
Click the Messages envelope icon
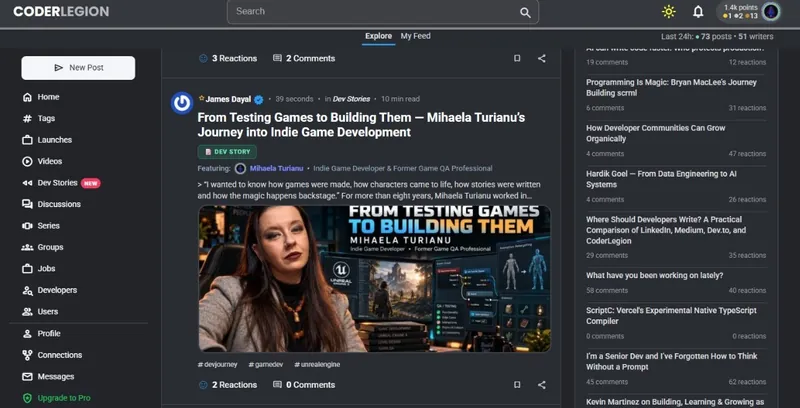click(x=27, y=376)
